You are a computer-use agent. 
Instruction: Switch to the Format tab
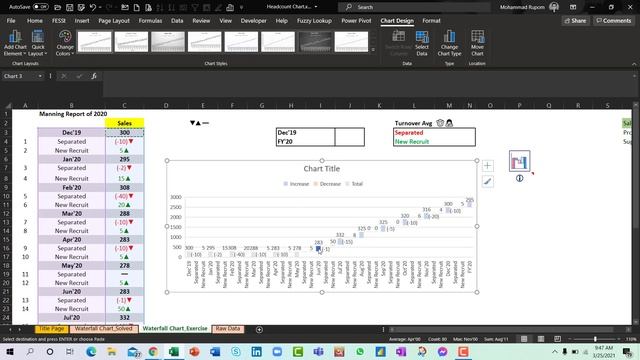pos(431,20)
